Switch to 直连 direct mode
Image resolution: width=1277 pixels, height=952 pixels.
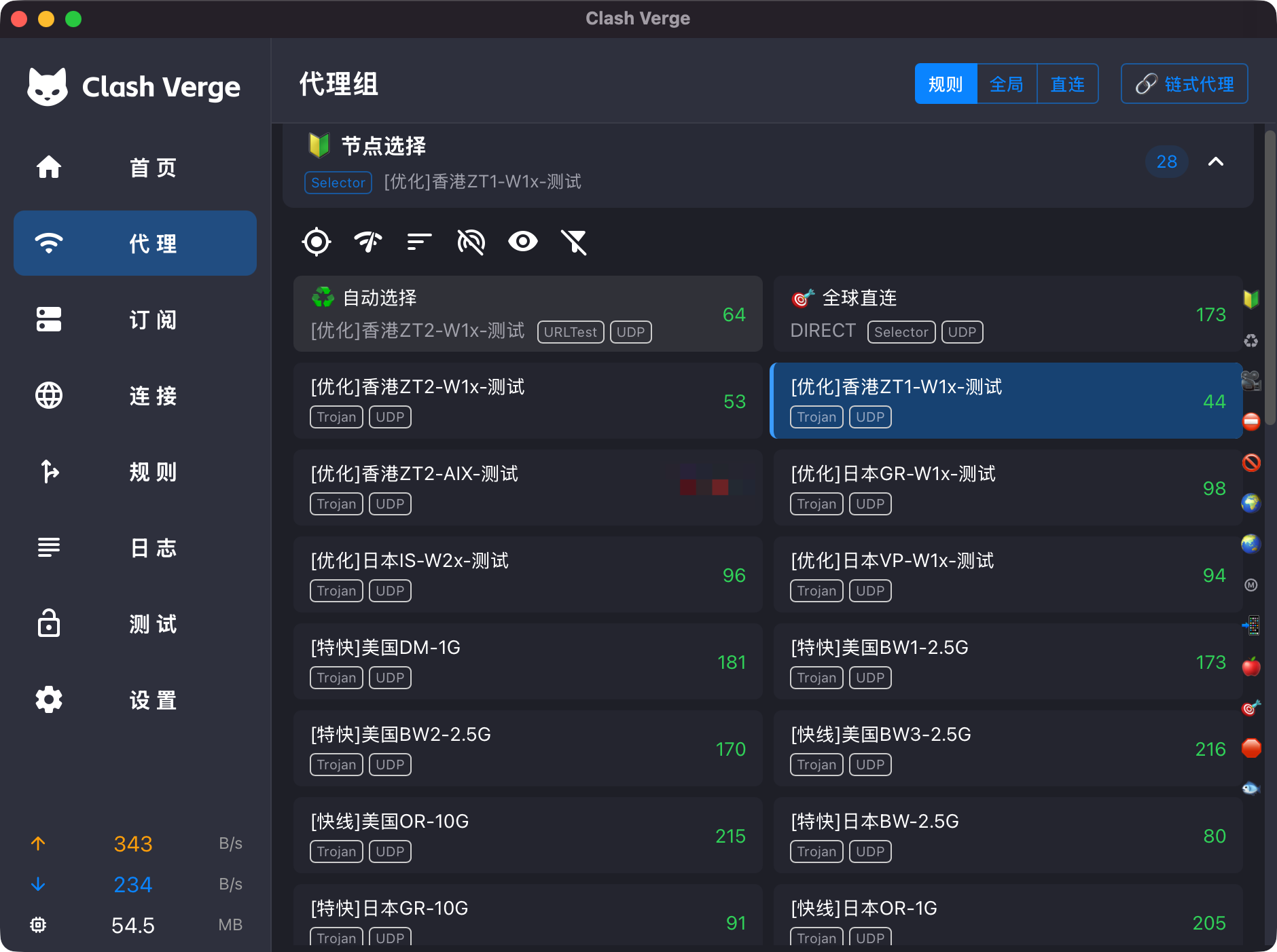point(1067,84)
